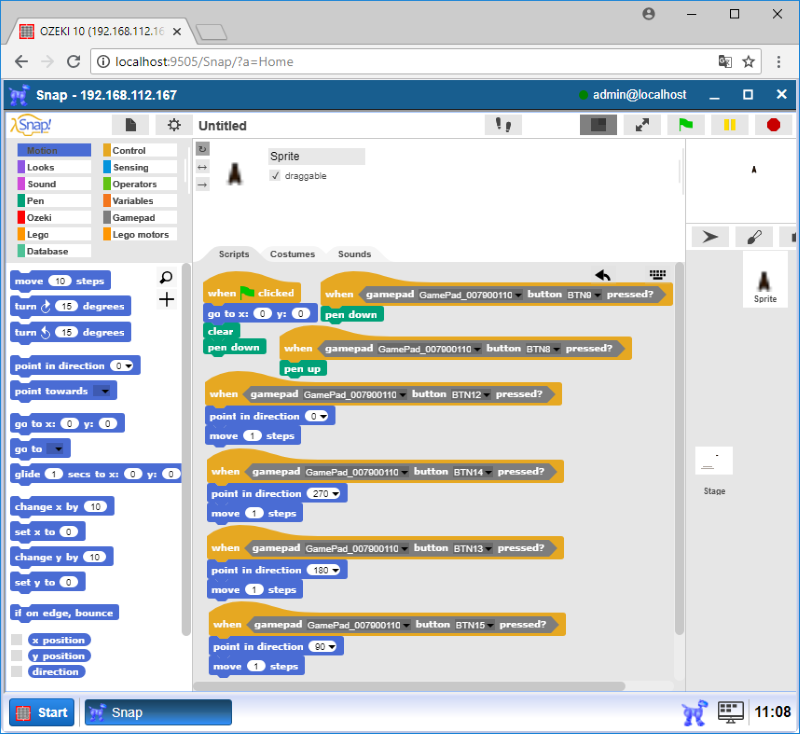Add a new turtle sprite
Screen dimensions: 800x734
click(x=710, y=237)
